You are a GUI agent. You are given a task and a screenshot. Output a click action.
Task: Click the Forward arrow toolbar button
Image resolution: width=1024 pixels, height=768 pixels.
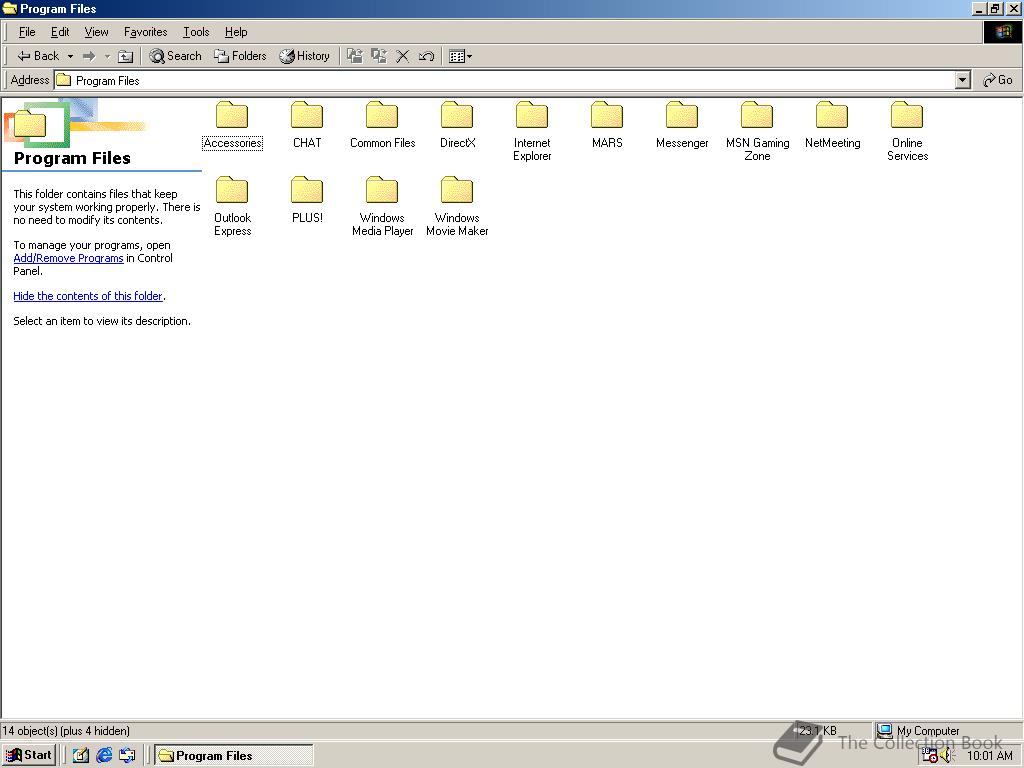point(89,56)
